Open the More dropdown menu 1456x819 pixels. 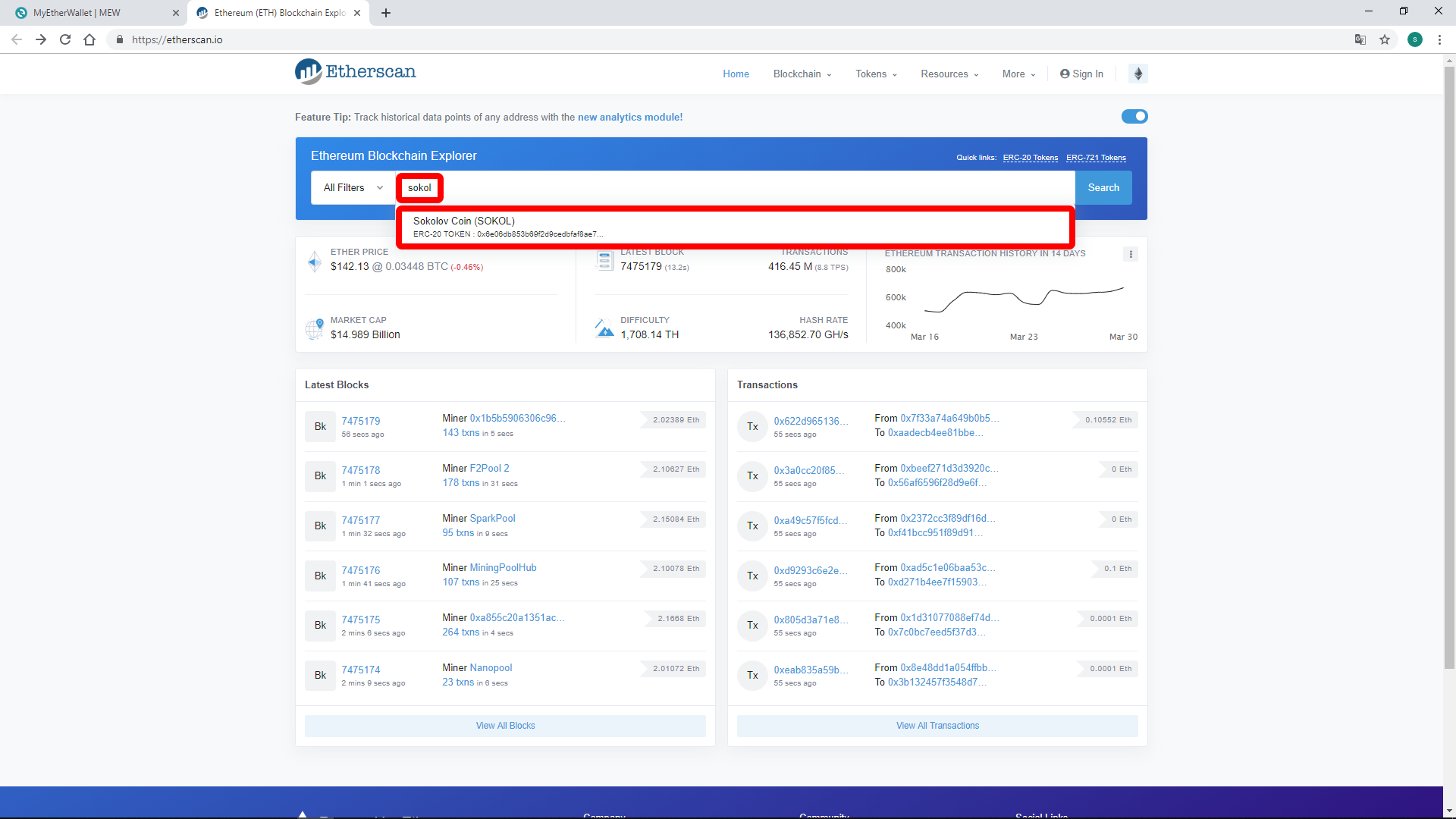coord(1018,74)
